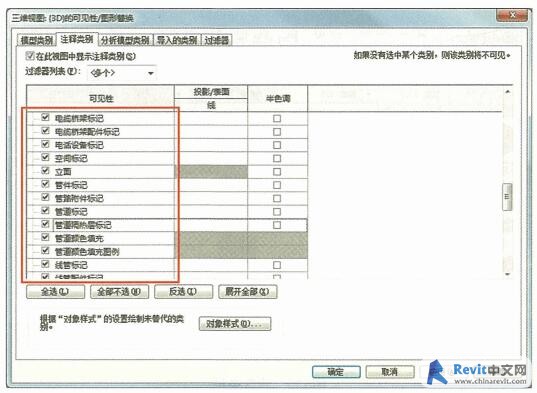Open the 过滤器列表 dropdown

point(122,73)
